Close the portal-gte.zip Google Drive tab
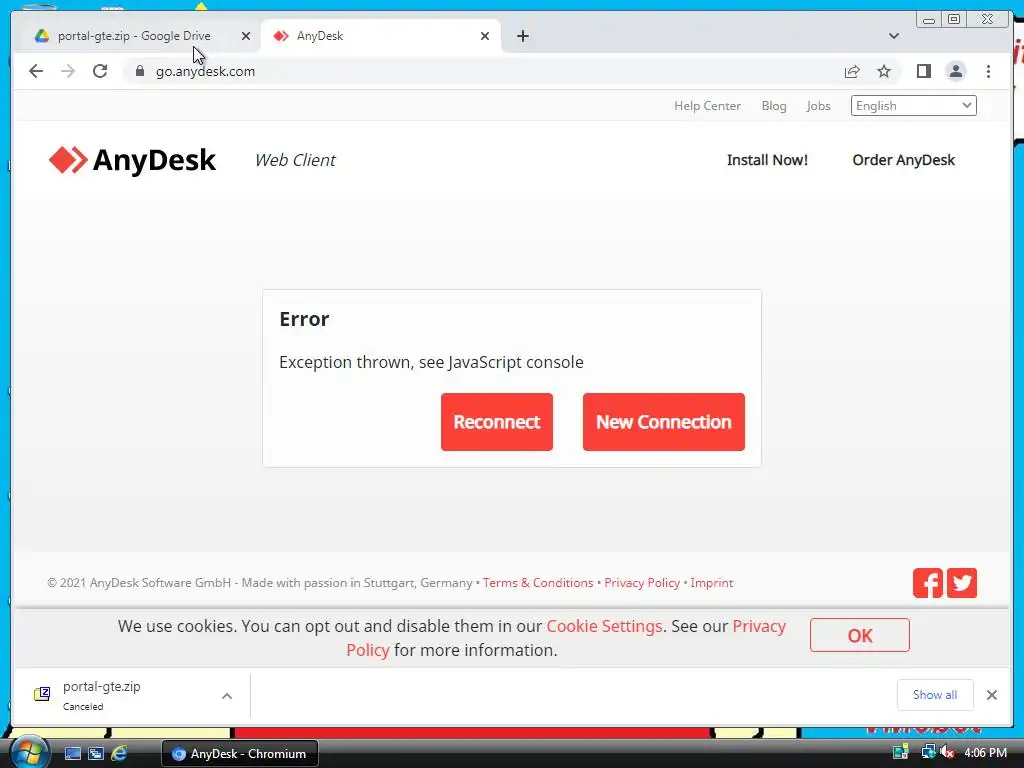 [x=246, y=36]
